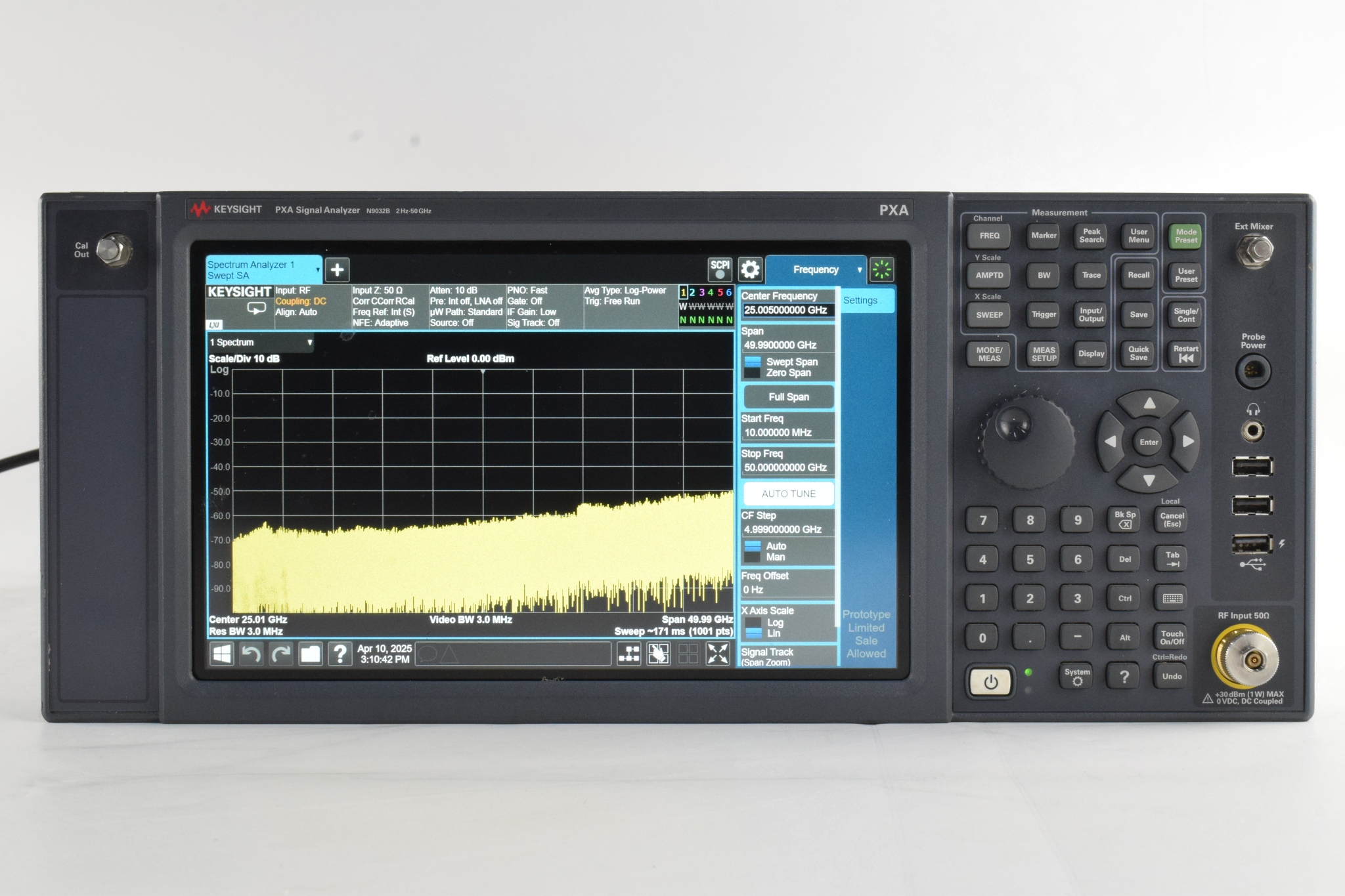Tap the SCPI recorder icon
The image size is (1345, 896).
[x=720, y=269]
